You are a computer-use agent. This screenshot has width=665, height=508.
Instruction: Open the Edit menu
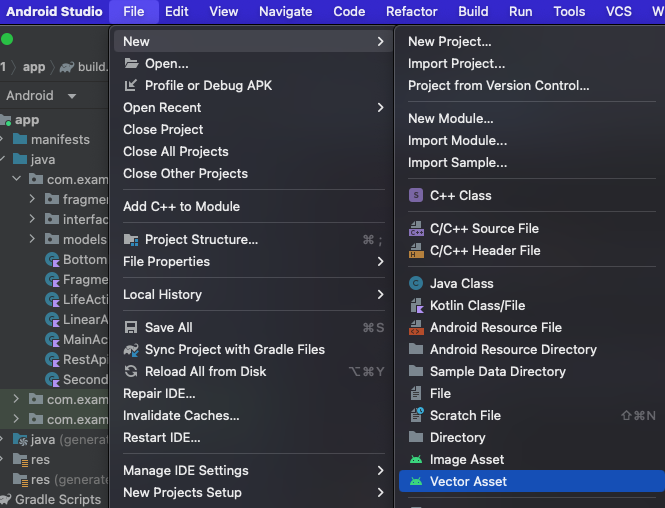(176, 11)
